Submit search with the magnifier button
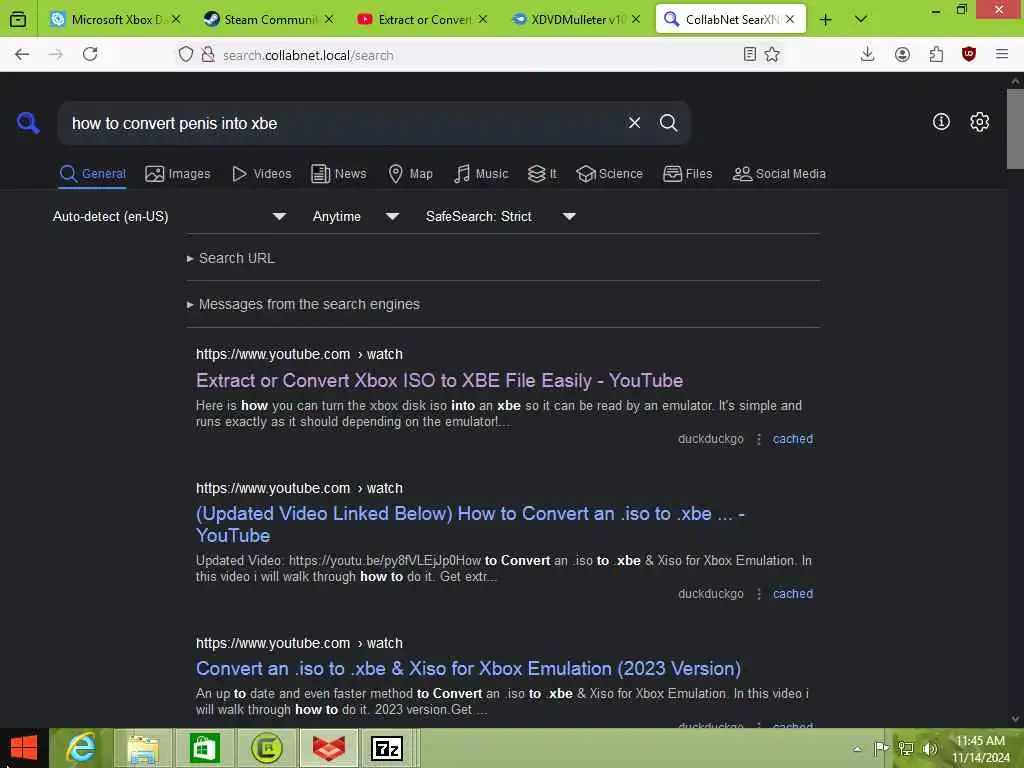This screenshot has width=1024, height=768. coord(668,122)
